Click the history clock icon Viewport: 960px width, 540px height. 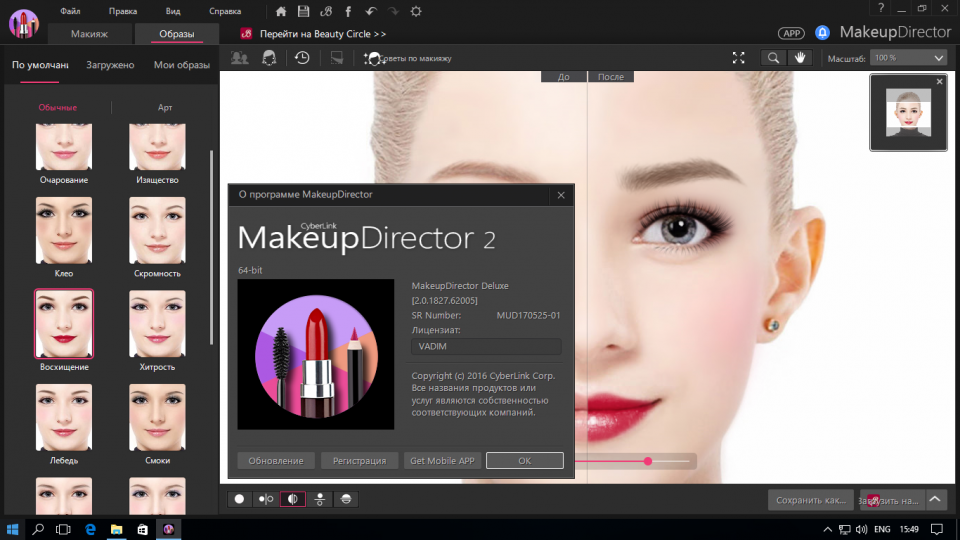coord(302,58)
